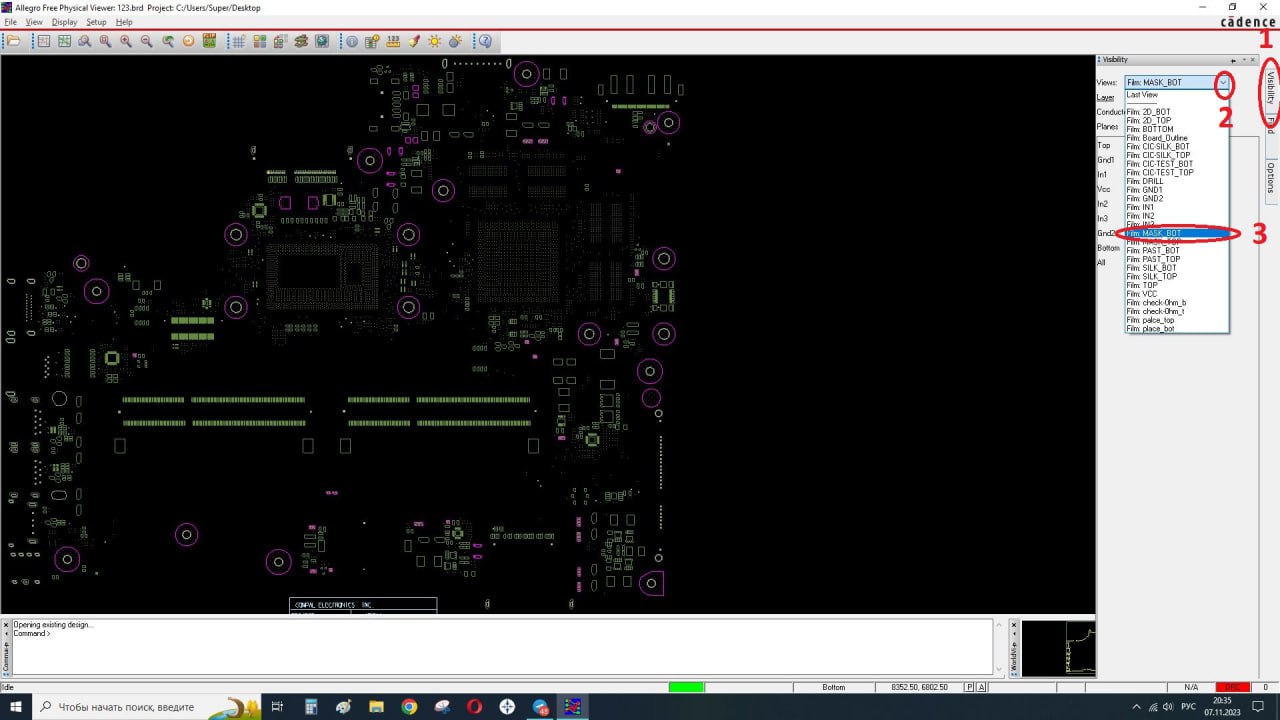
Task: Select Film: CIC-TEST_TOP from the list
Action: pos(1160,173)
